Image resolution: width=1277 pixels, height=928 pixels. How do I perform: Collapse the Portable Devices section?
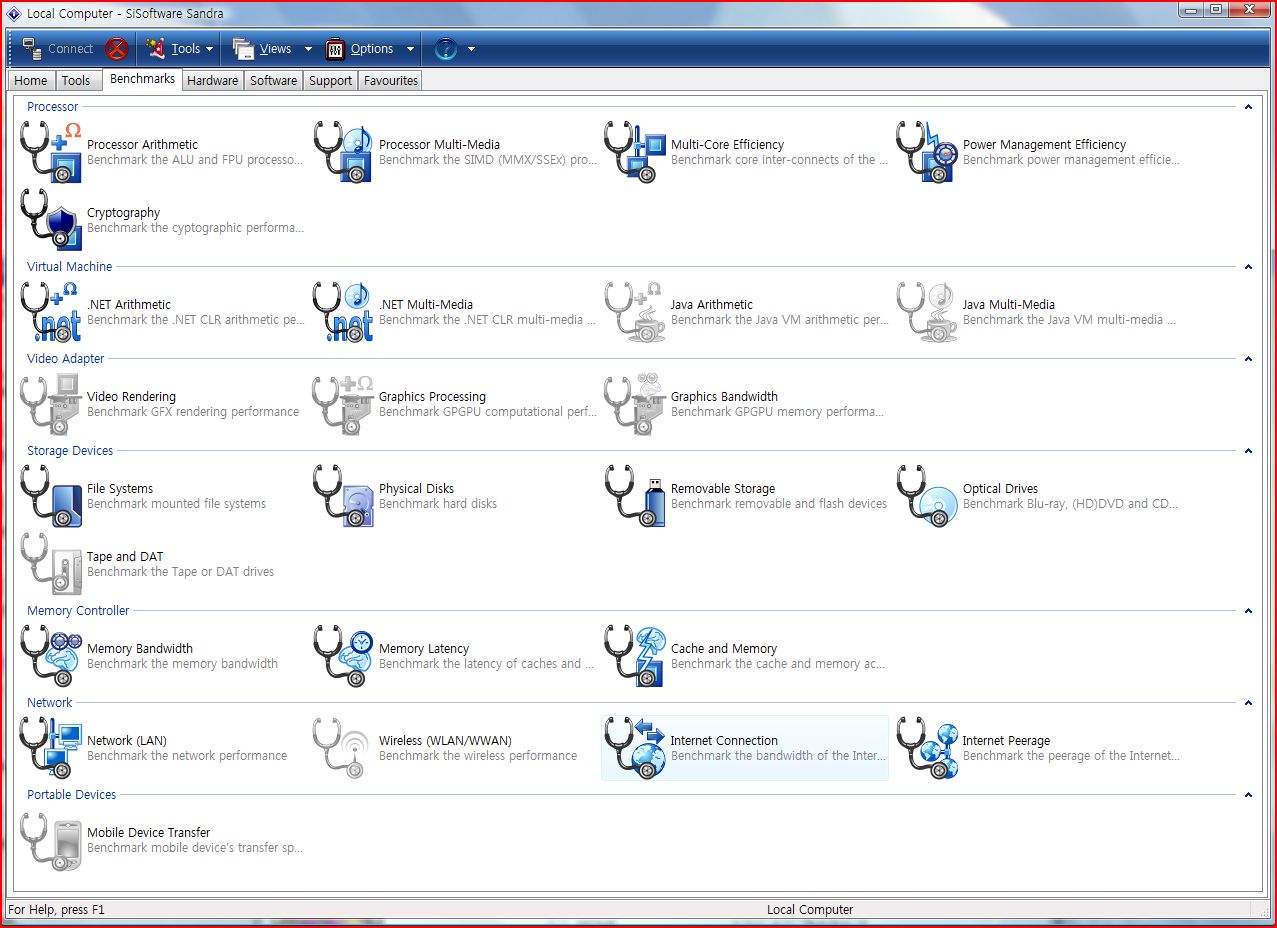1248,795
